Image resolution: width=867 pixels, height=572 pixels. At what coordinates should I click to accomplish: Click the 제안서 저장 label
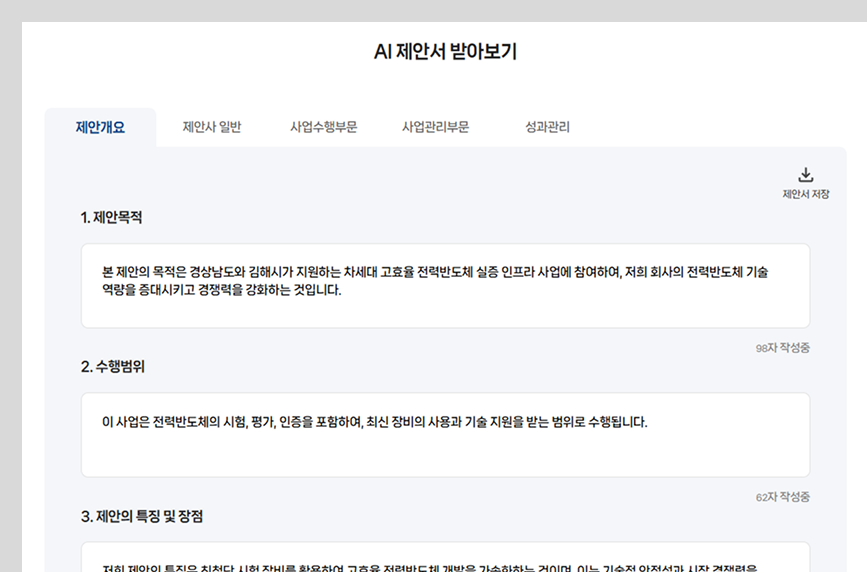(x=805, y=194)
